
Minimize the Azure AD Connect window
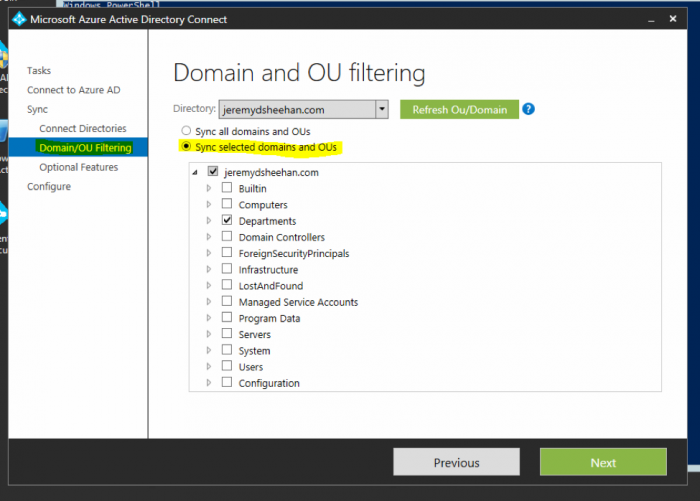click(x=651, y=19)
